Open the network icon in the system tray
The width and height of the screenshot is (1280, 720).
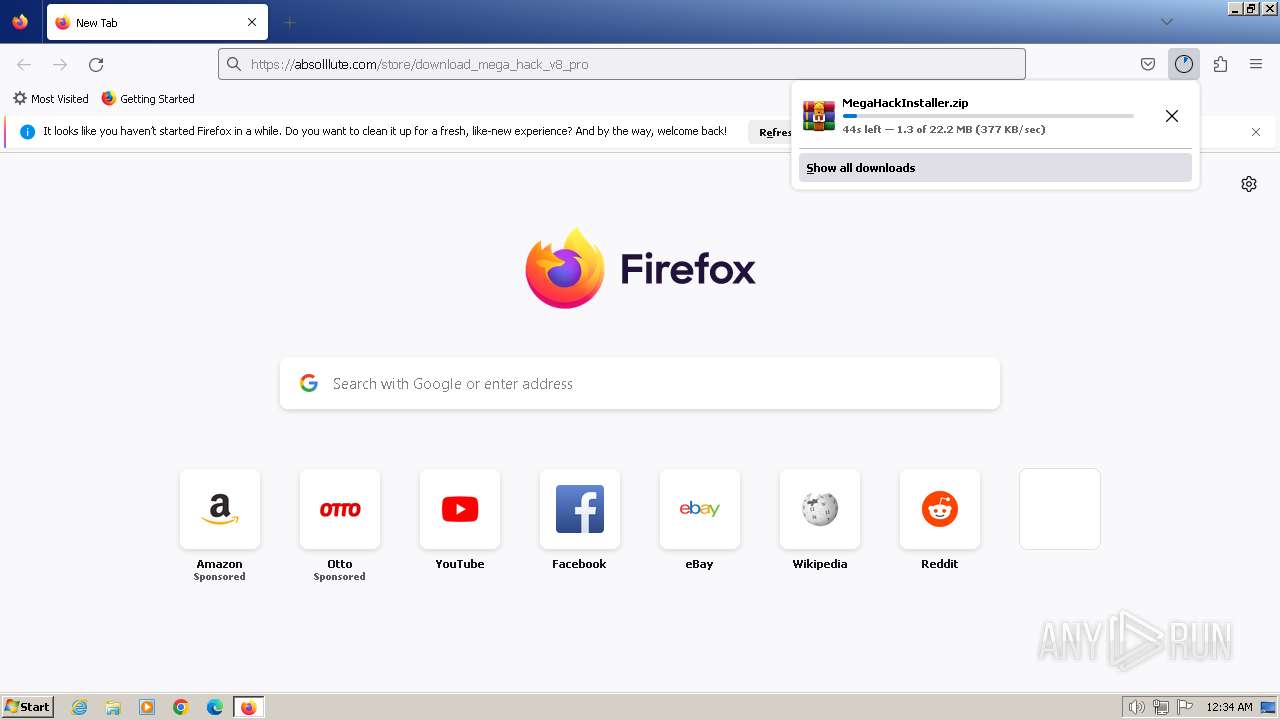(1161, 707)
